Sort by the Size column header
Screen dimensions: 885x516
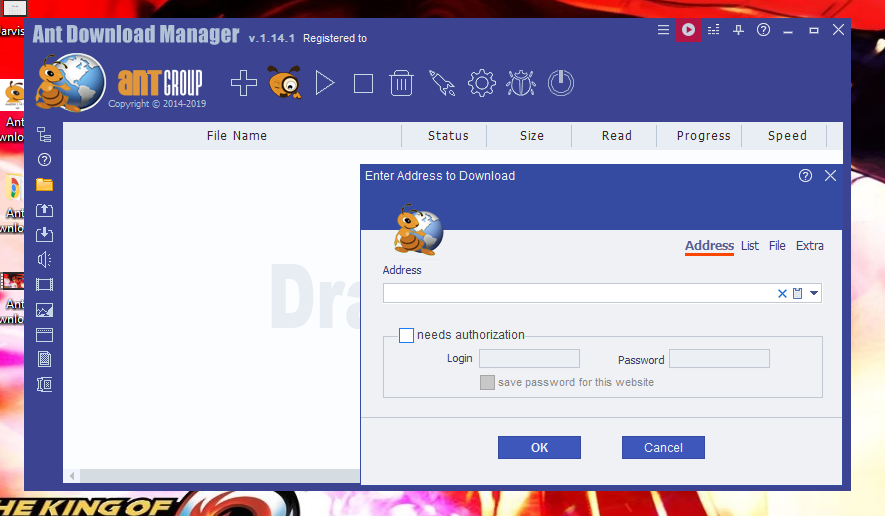tap(532, 135)
